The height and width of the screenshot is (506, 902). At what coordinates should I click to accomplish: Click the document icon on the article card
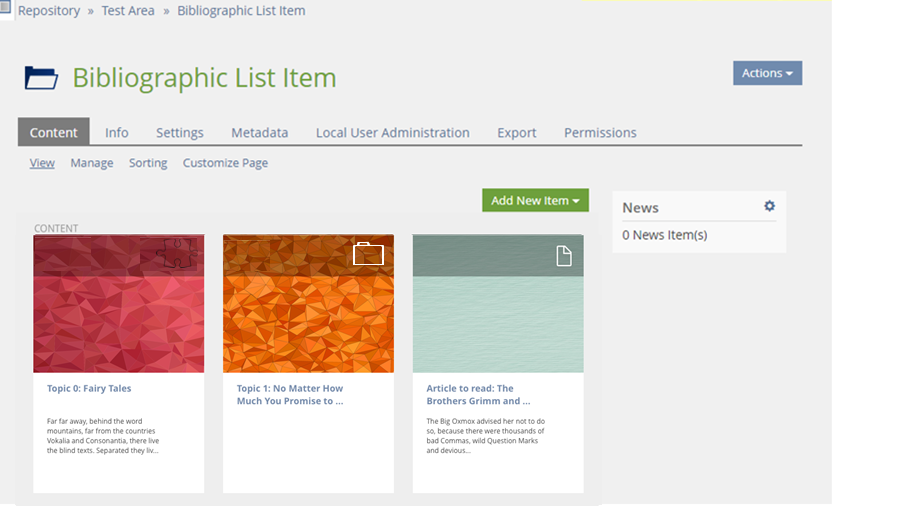tap(564, 256)
